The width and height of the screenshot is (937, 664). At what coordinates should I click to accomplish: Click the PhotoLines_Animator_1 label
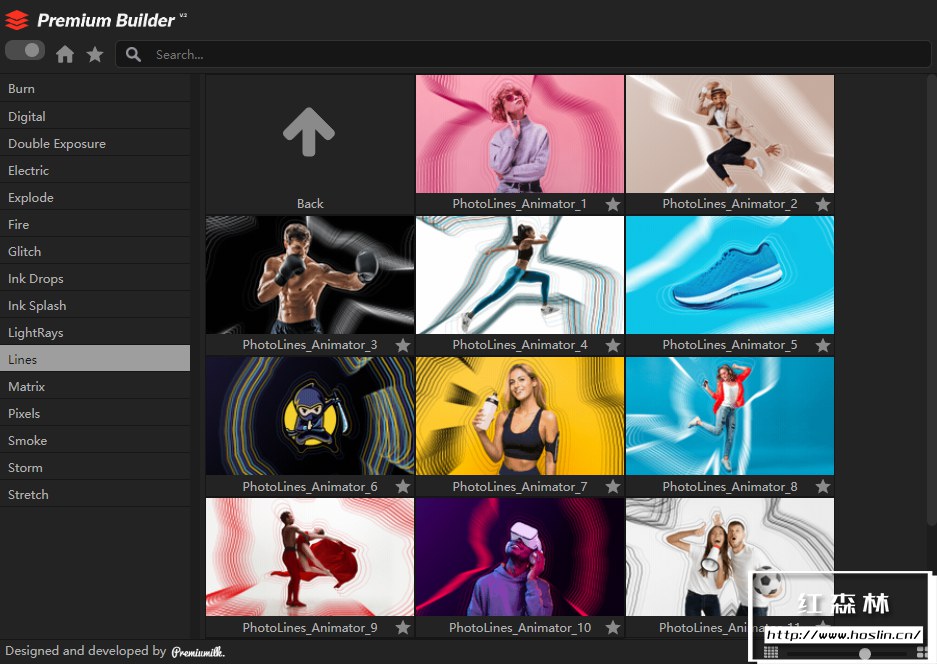[519, 204]
